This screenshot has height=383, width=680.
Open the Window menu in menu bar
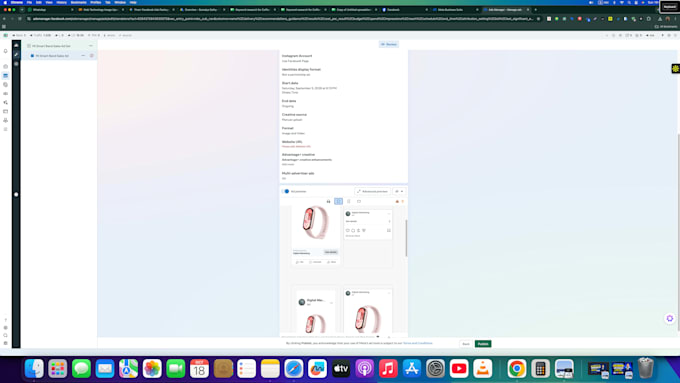click(120, 2)
